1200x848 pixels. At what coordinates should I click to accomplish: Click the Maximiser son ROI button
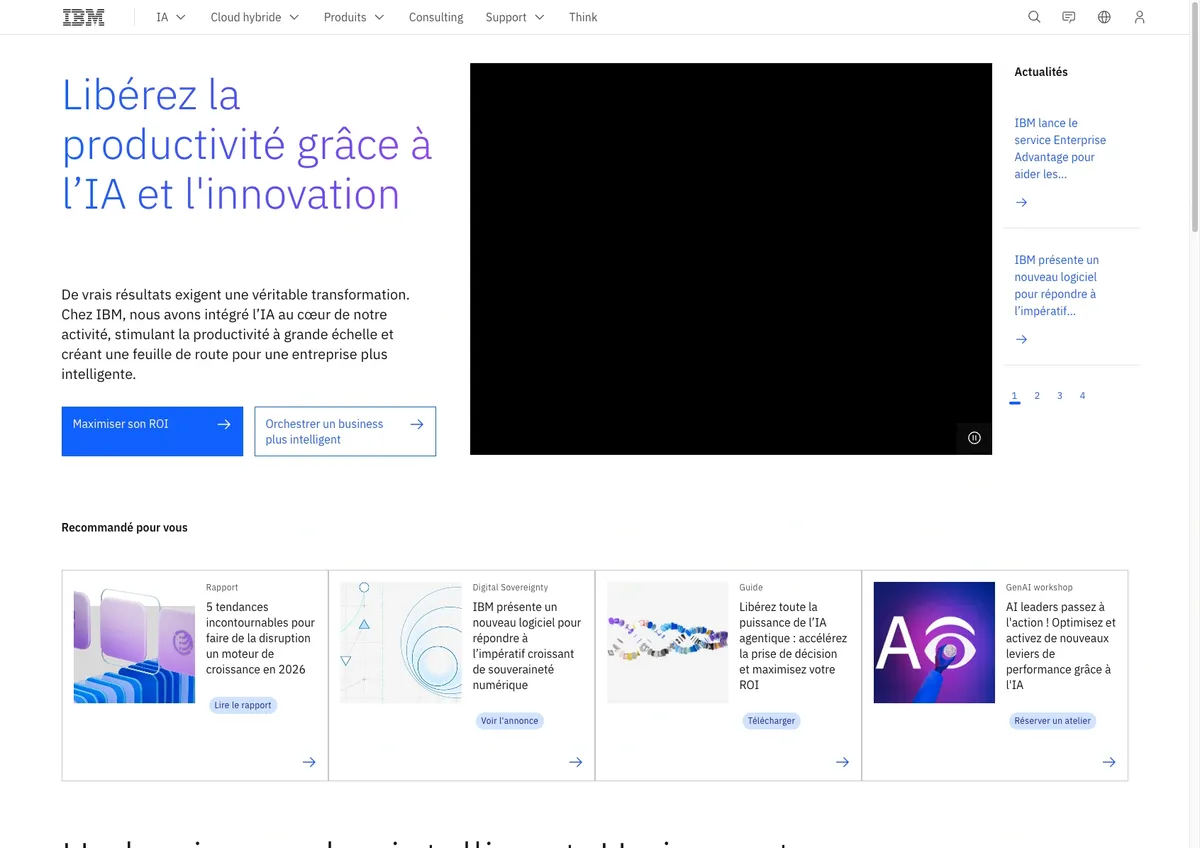point(152,431)
